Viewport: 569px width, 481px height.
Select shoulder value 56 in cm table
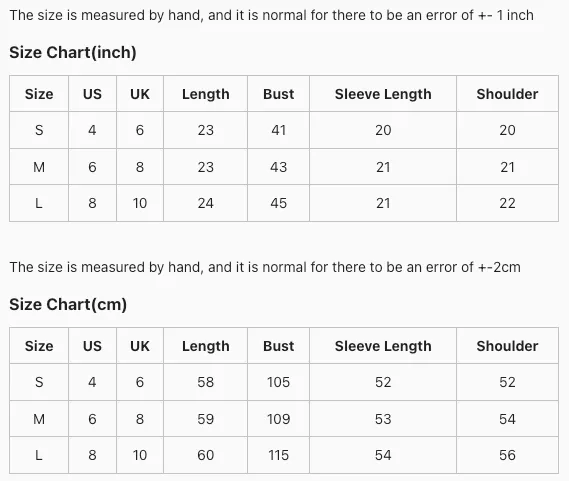[x=507, y=455]
